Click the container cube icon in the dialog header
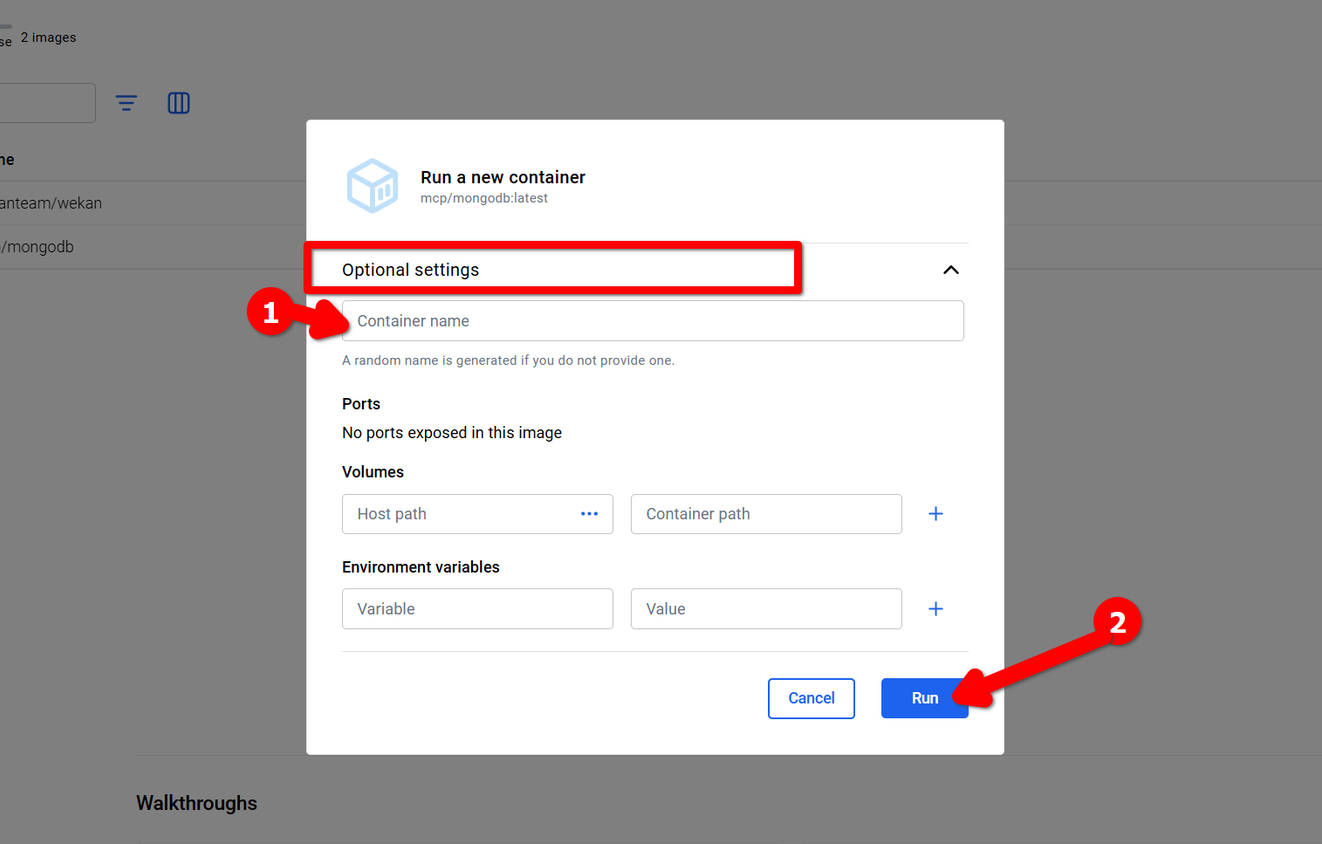The image size is (1322, 844). 373,186
